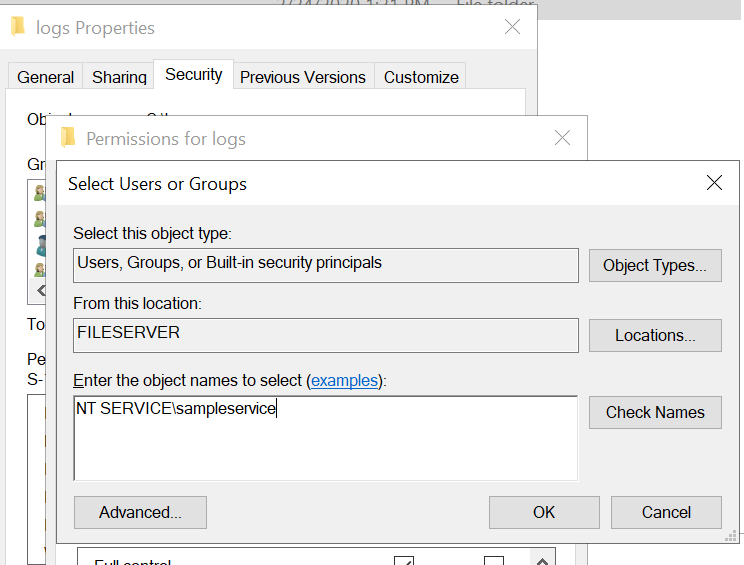The width and height of the screenshot is (744, 565).
Task: Open the Object Types dialog
Action: (x=655, y=266)
